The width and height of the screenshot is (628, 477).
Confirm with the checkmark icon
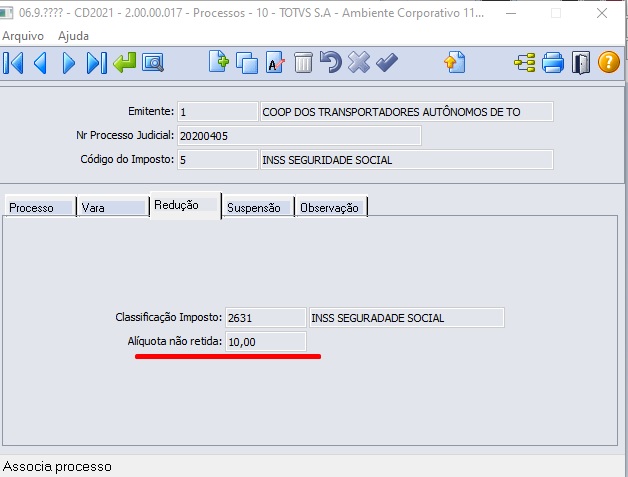click(x=387, y=62)
